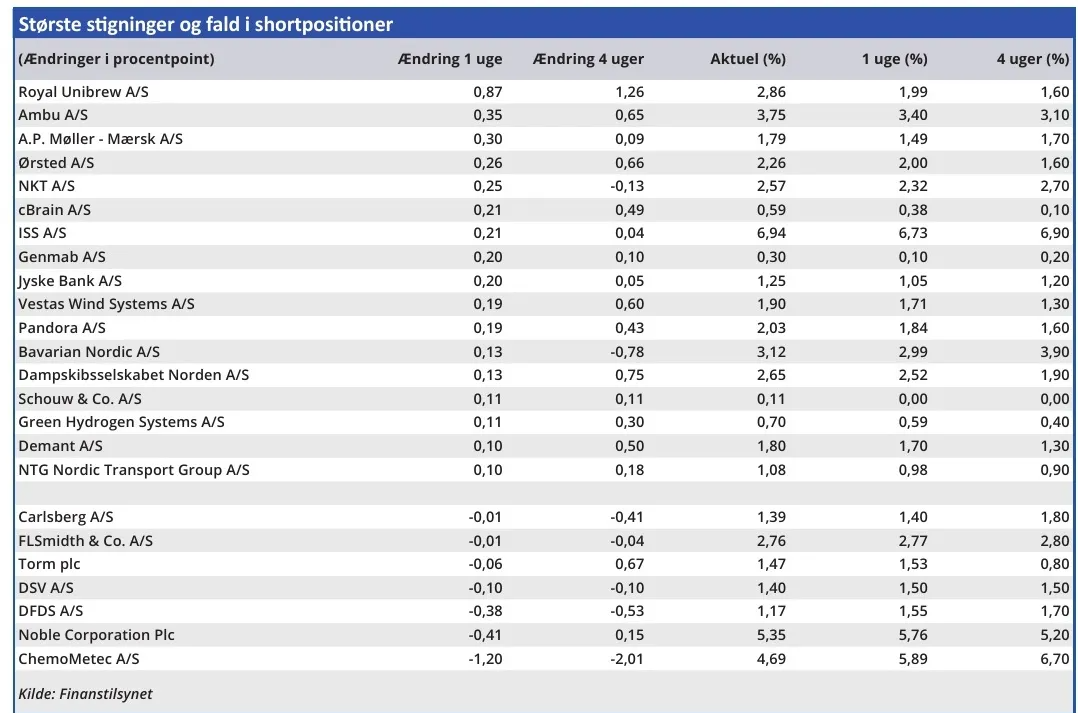
Task: Click the Carlsberg A/S company name
Action: pos(66,517)
